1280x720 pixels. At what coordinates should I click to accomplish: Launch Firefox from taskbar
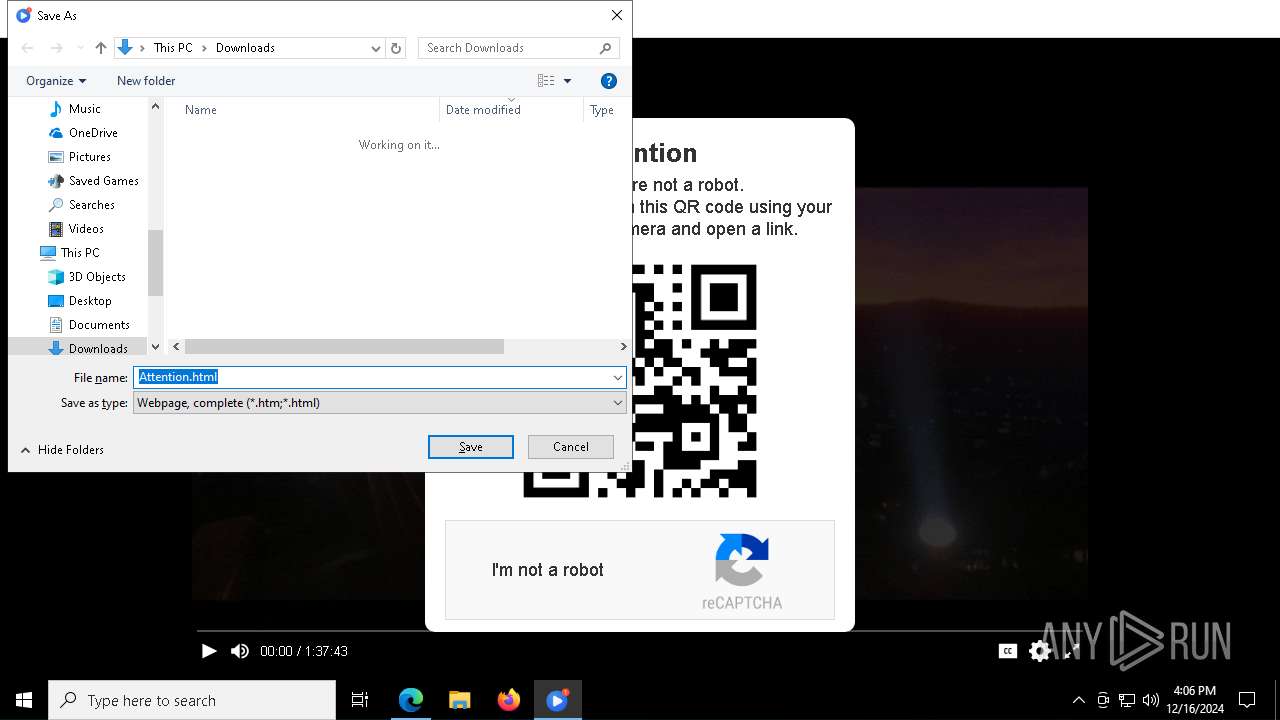coord(509,700)
